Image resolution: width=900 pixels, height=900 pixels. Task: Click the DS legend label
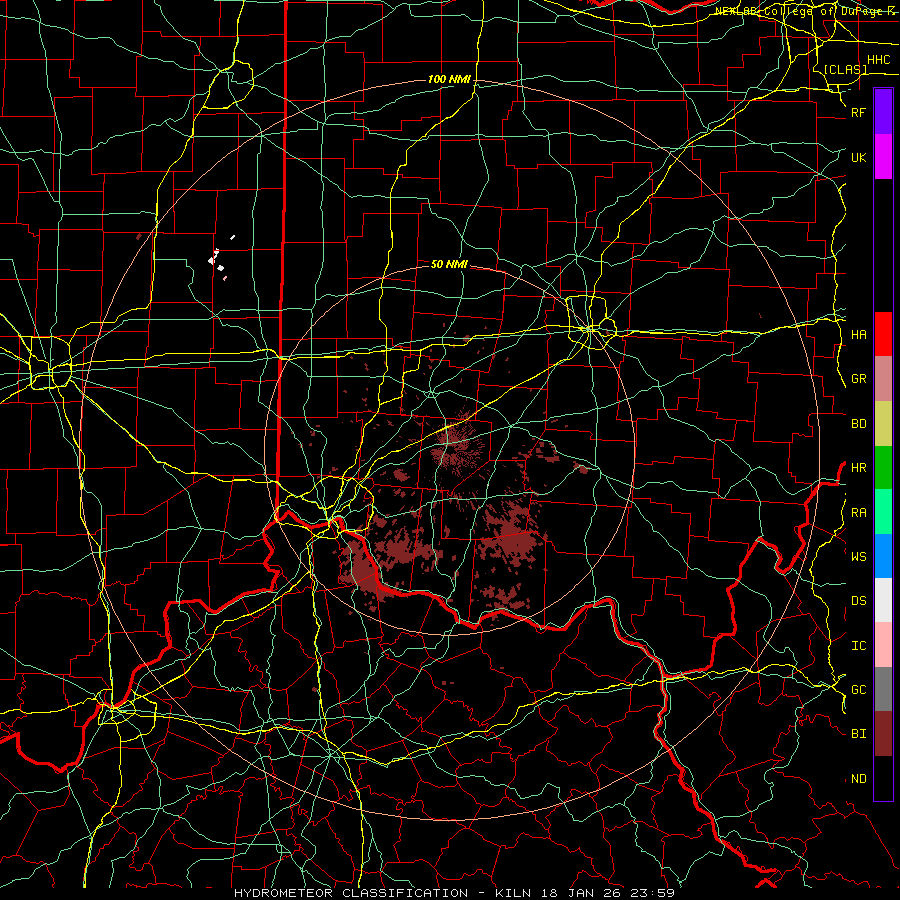(859, 601)
